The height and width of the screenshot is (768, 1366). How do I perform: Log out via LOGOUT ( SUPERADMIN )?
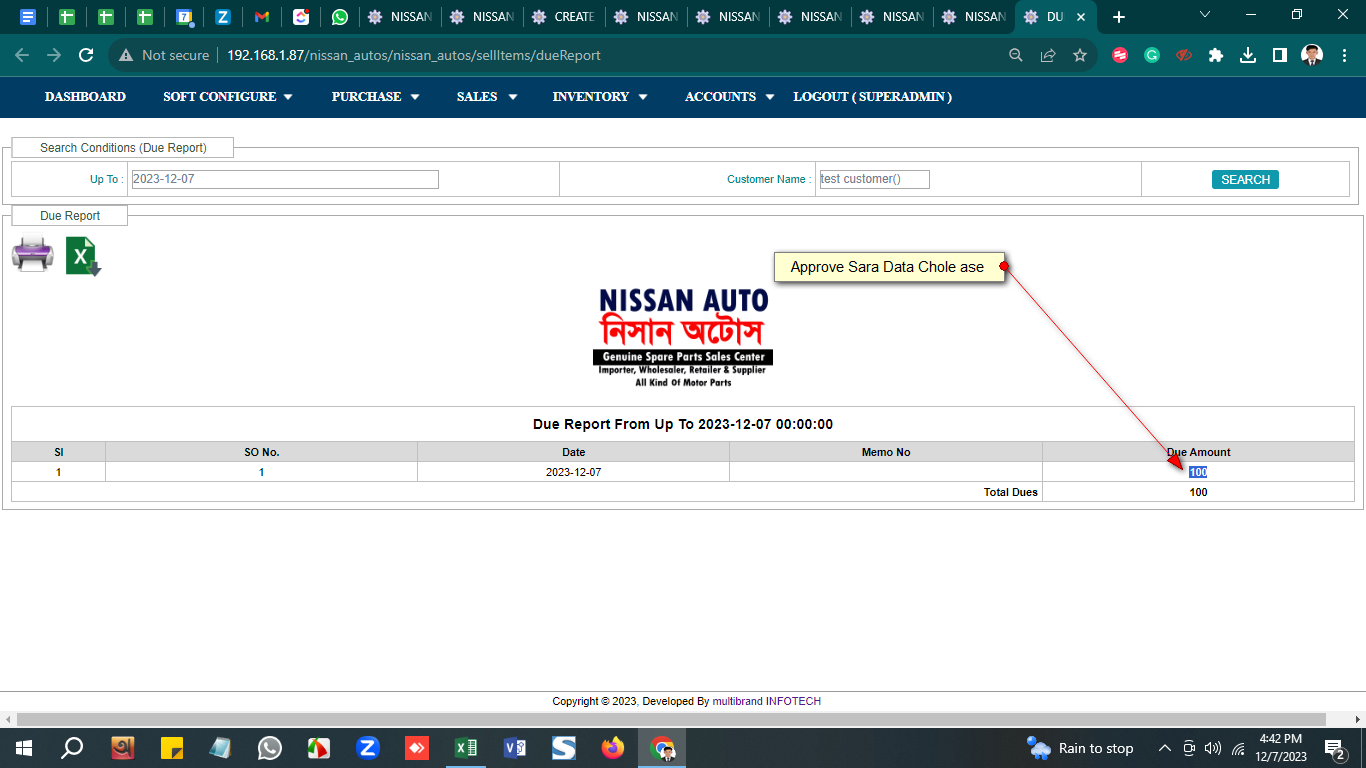tap(872, 97)
